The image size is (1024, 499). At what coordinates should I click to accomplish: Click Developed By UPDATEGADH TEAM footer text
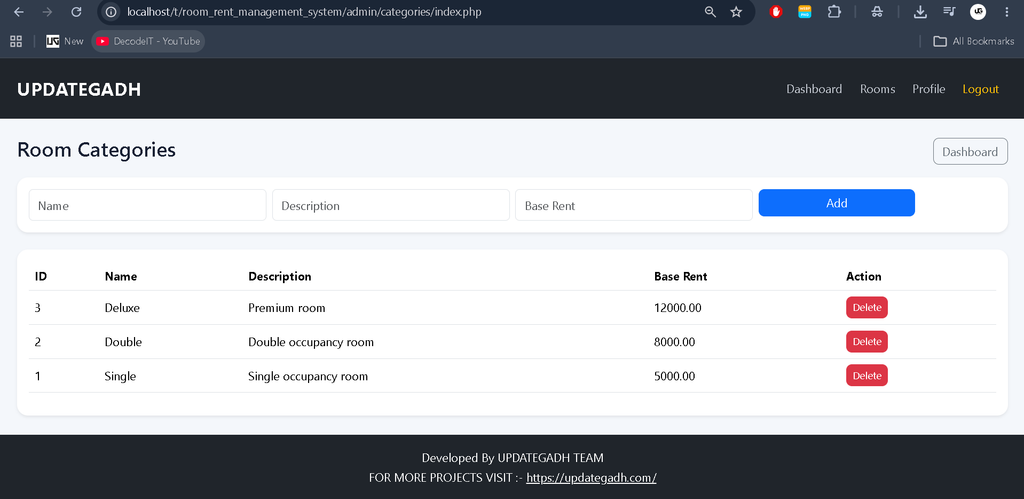pos(513,457)
